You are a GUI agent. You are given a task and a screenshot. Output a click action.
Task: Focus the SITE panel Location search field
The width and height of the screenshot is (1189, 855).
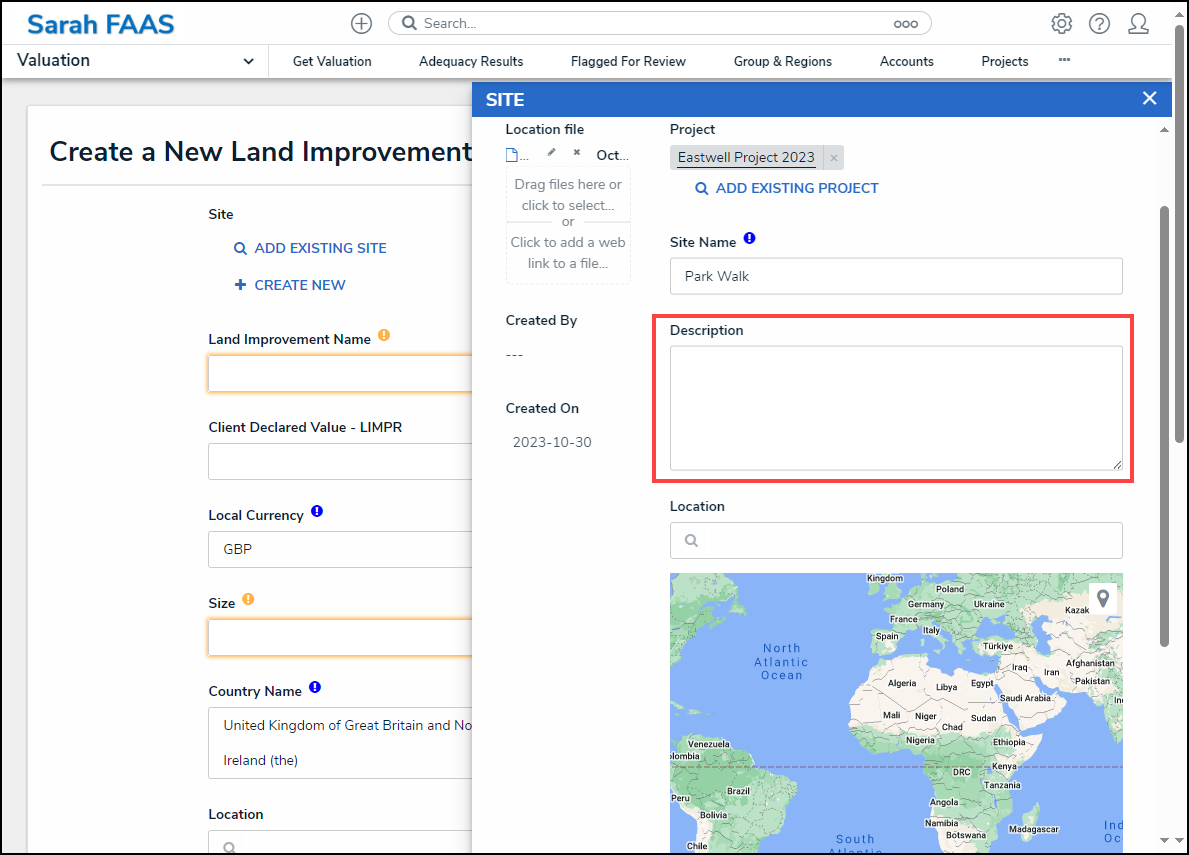(x=896, y=540)
